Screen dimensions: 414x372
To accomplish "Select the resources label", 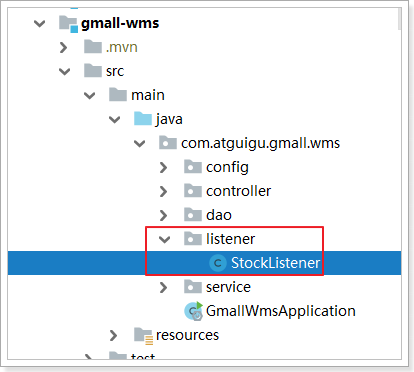I will [187, 335].
